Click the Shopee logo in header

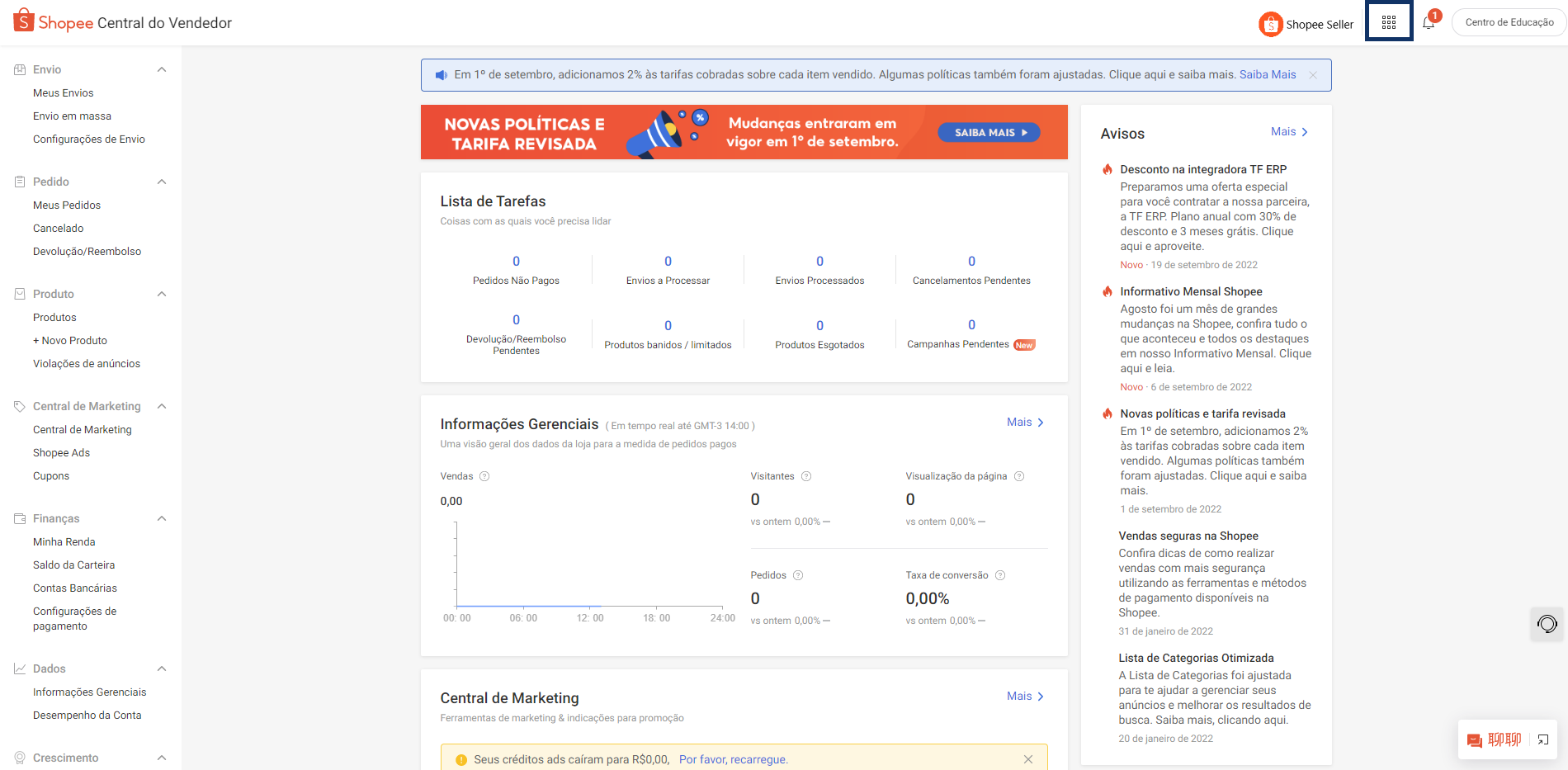click(54, 22)
